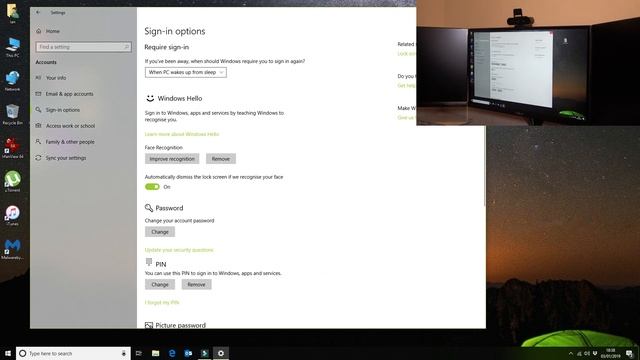Viewport: 640px width, 360px height.
Task: Open the IrfanView 64 desktop shortcut
Action: coord(13,148)
